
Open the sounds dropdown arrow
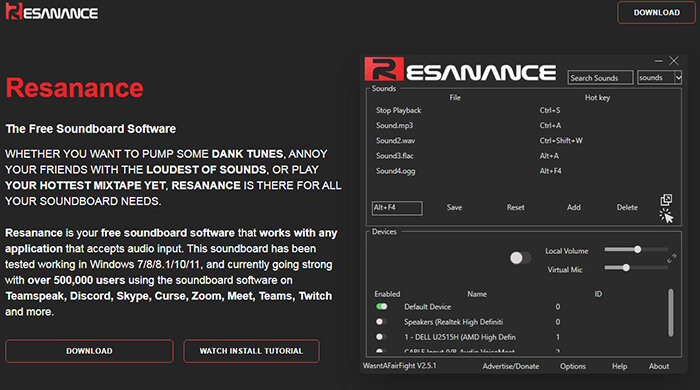(x=678, y=78)
